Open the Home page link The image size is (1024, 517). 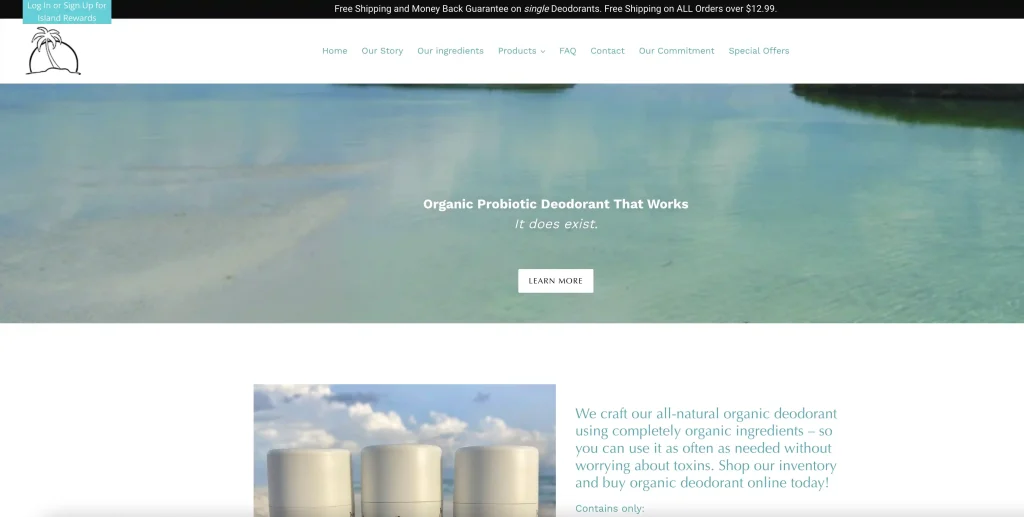pos(334,51)
